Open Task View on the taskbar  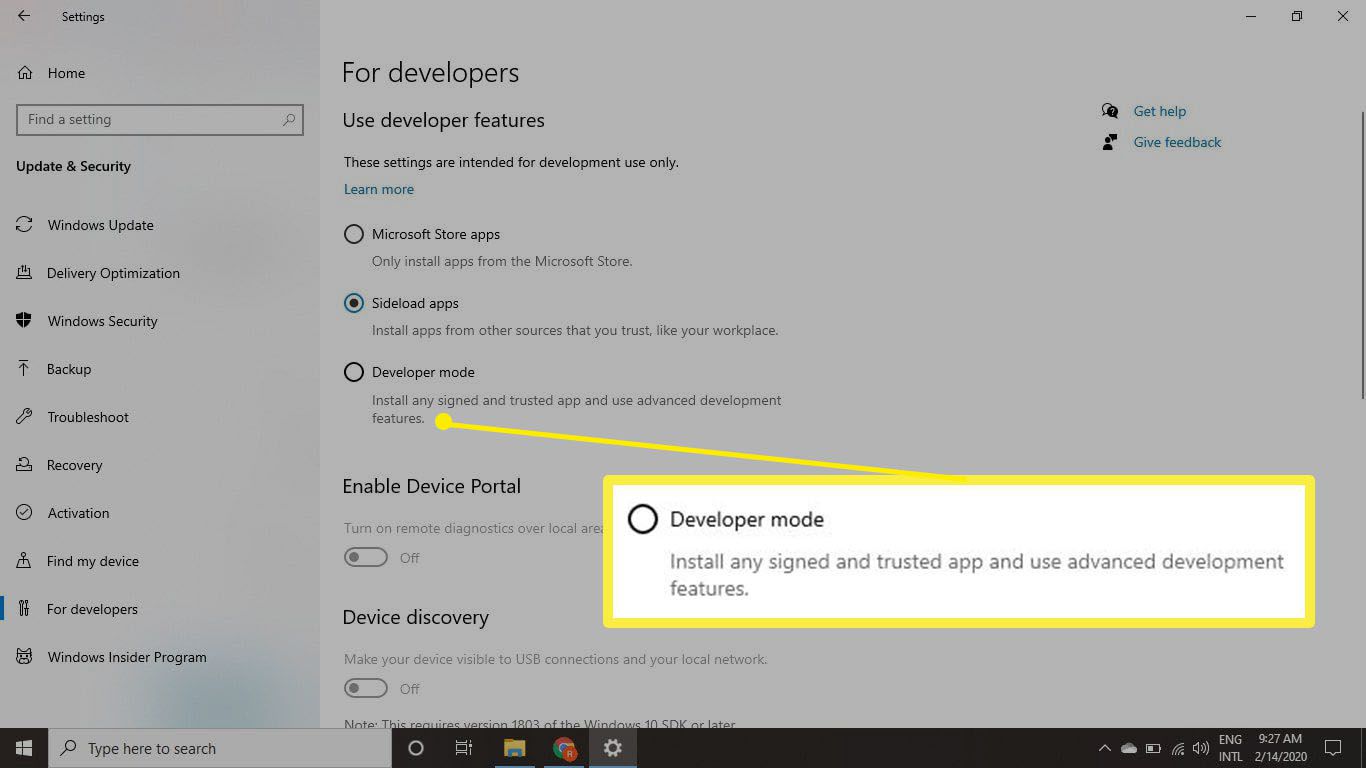[x=464, y=748]
